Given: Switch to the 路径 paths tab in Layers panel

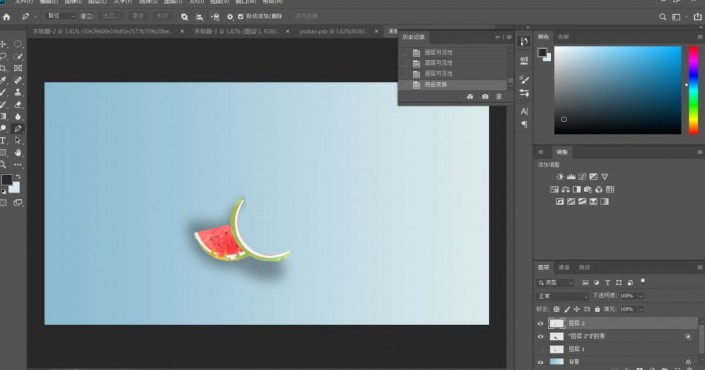Looking at the screenshot, I should pos(584,267).
